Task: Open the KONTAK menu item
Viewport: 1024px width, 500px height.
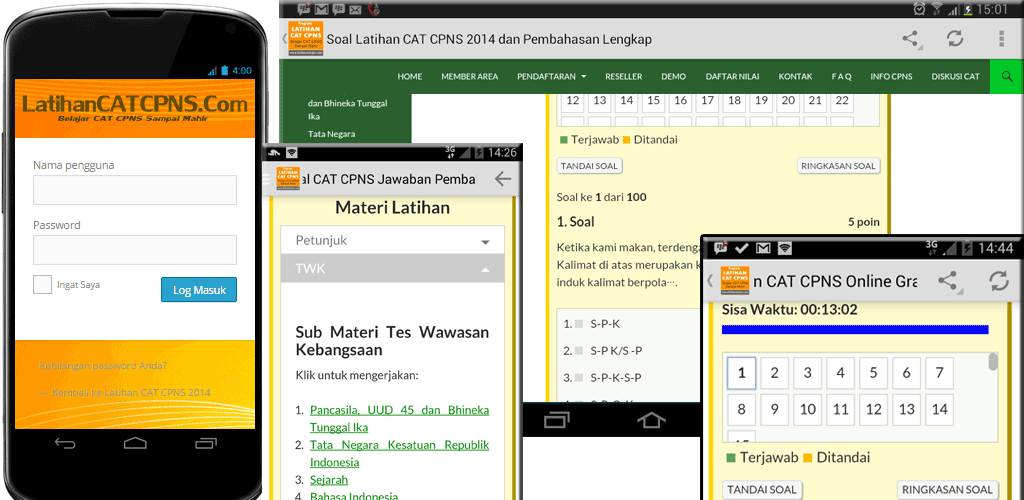Action: click(x=795, y=76)
